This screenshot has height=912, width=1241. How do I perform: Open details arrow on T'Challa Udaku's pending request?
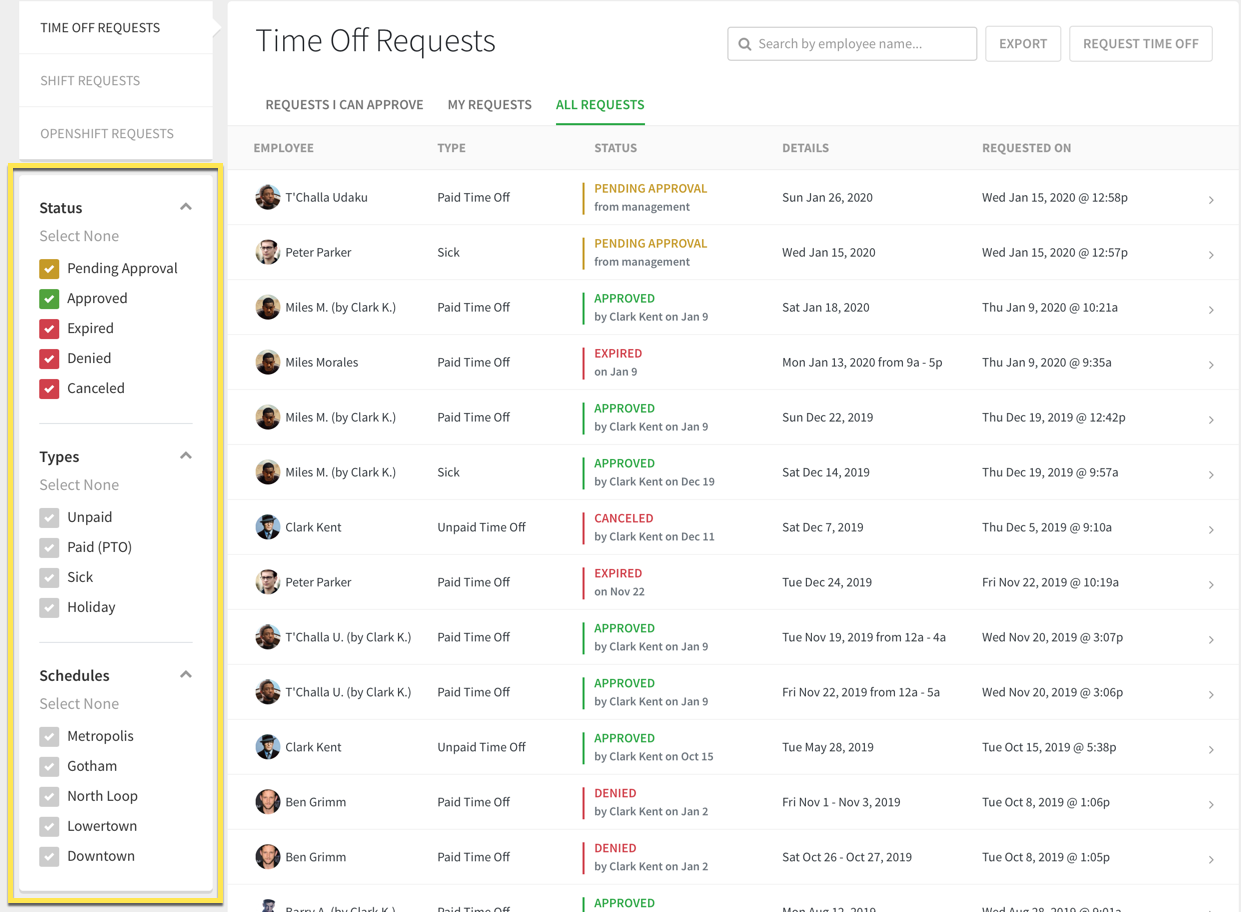tap(1211, 197)
